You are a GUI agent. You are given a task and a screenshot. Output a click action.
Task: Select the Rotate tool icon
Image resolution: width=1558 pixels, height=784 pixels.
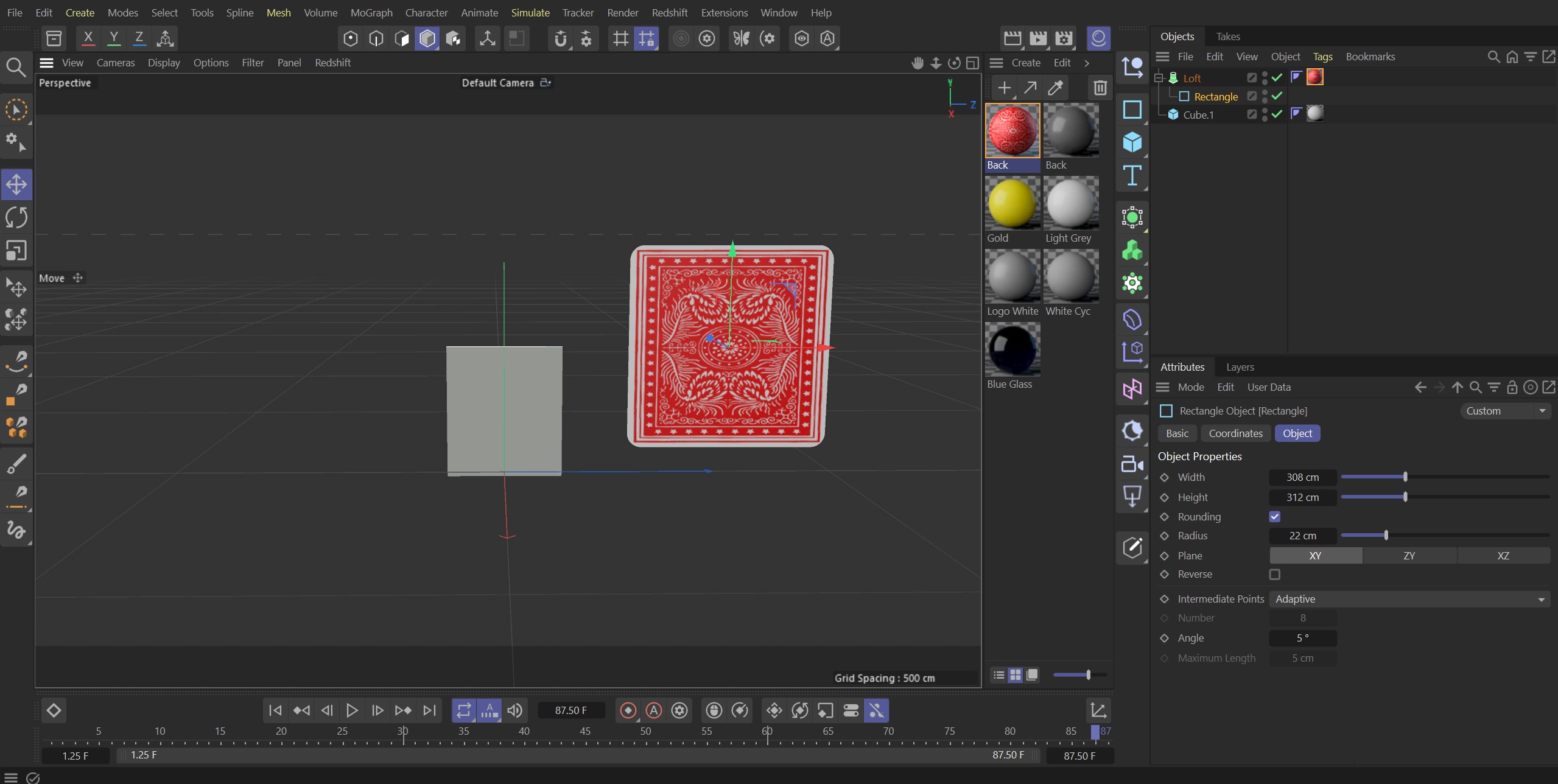[17, 217]
